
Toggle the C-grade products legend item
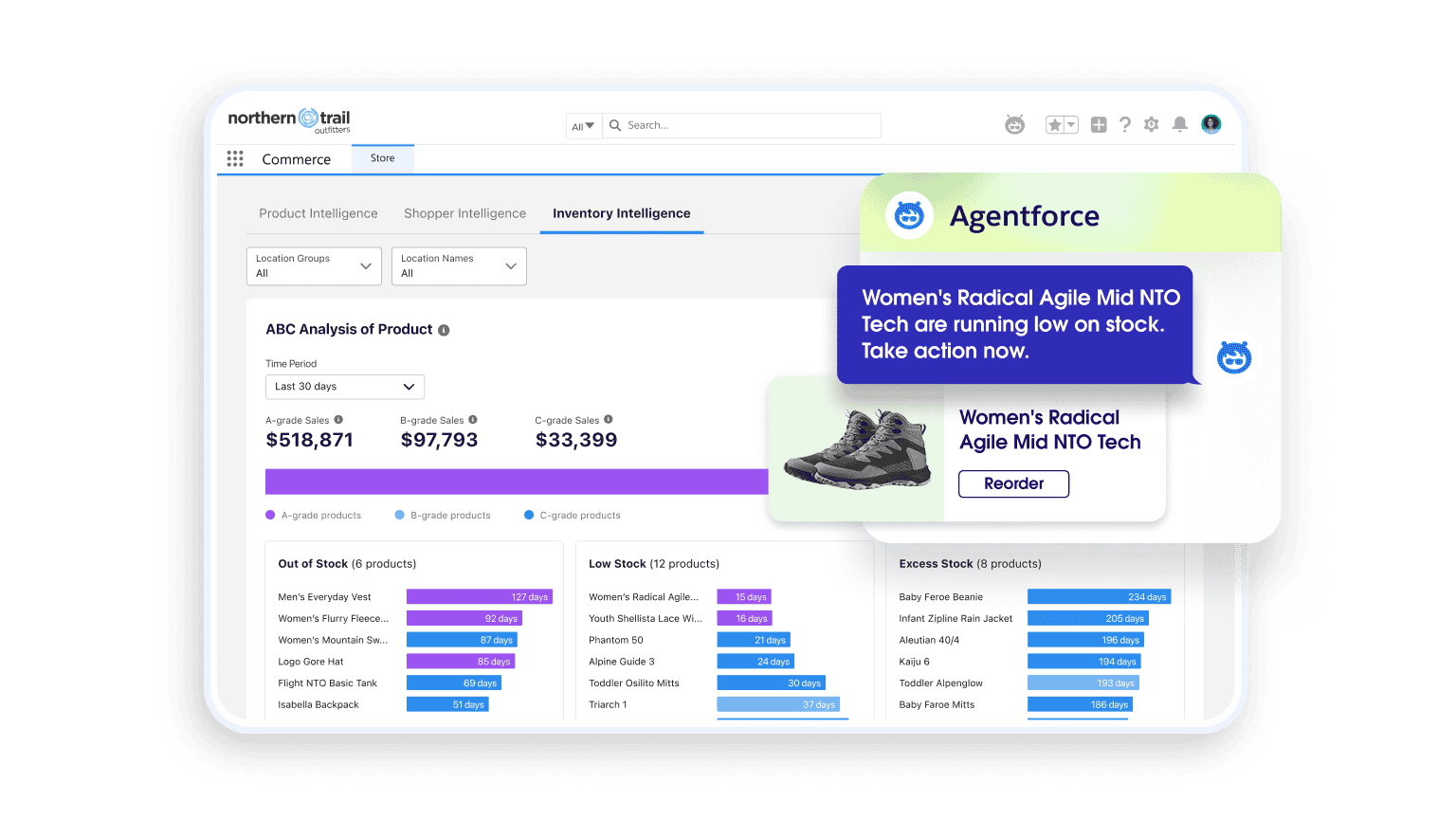(x=572, y=515)
